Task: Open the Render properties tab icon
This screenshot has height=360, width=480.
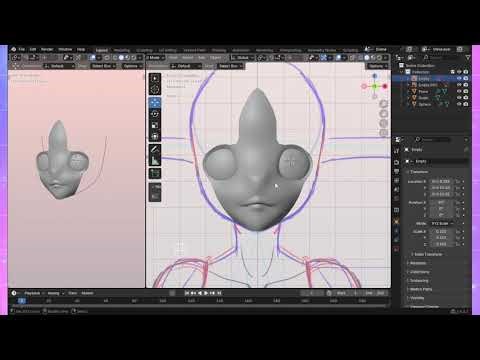Action: (x=396, y=162)
